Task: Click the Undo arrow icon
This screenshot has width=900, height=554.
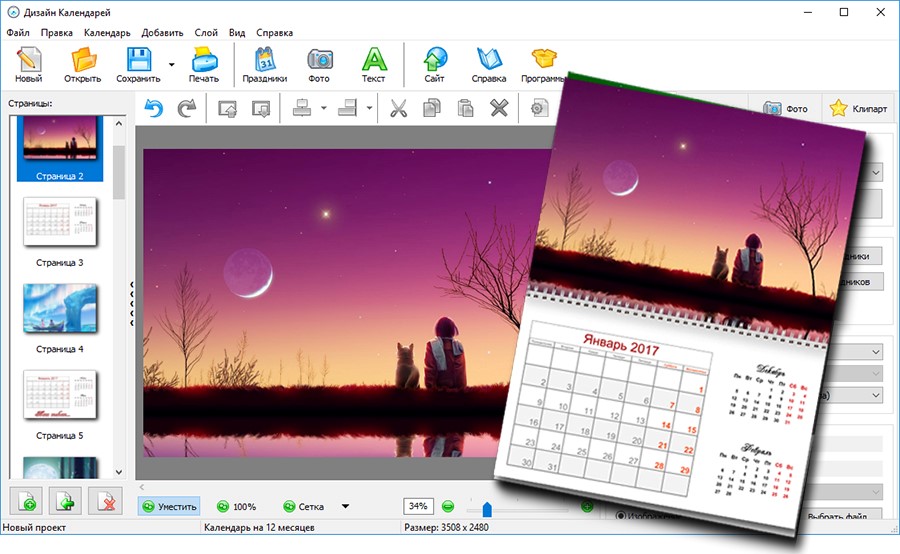Action: tap(154, 108)
